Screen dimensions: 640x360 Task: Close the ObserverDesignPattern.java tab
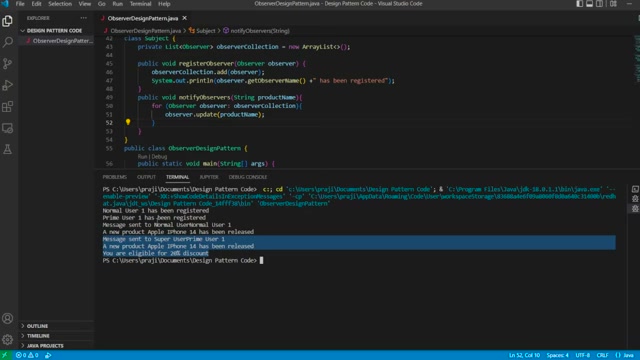tap(184, 18)
